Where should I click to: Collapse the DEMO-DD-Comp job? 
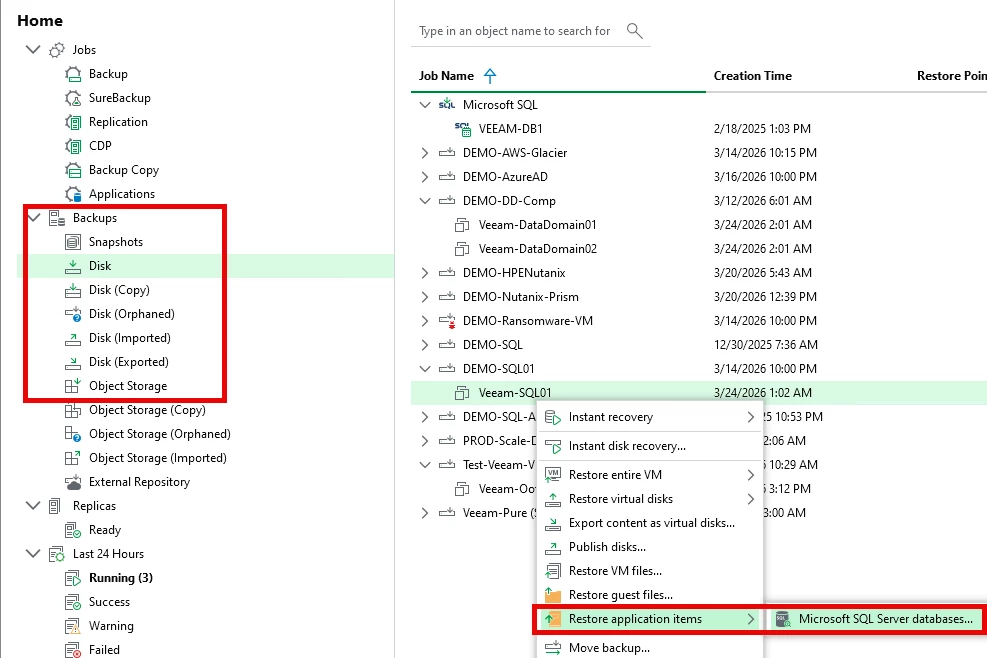[425, 201]
